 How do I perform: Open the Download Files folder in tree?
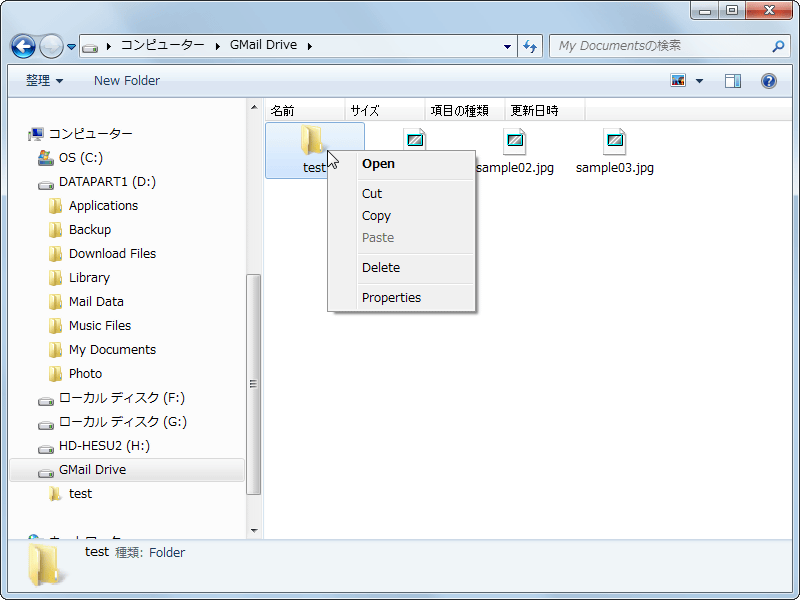112,254
